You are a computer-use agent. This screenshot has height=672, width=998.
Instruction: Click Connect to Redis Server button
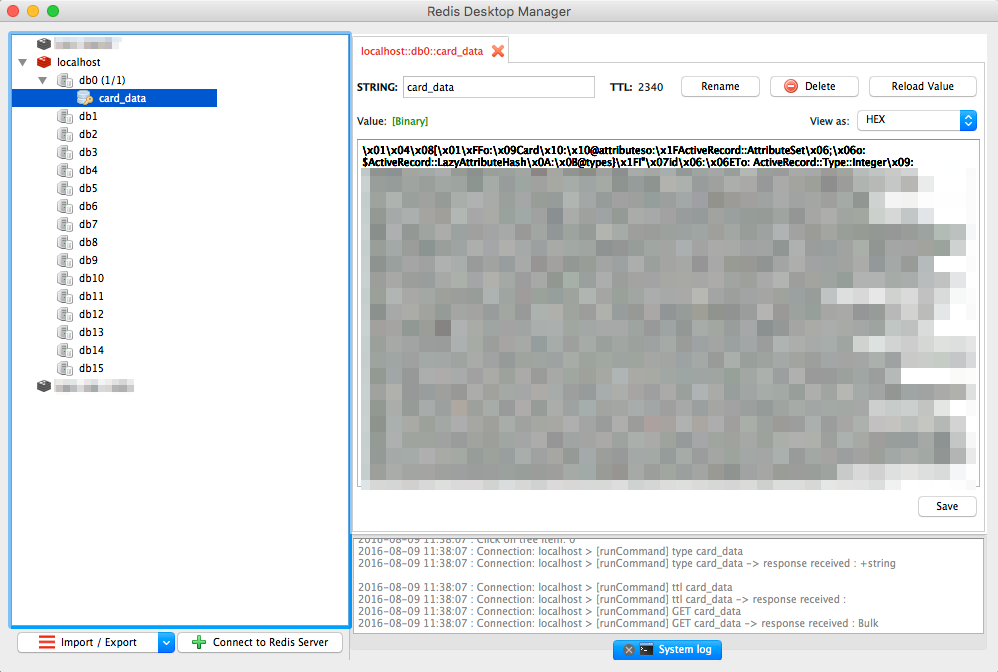[x=260, y=643]
